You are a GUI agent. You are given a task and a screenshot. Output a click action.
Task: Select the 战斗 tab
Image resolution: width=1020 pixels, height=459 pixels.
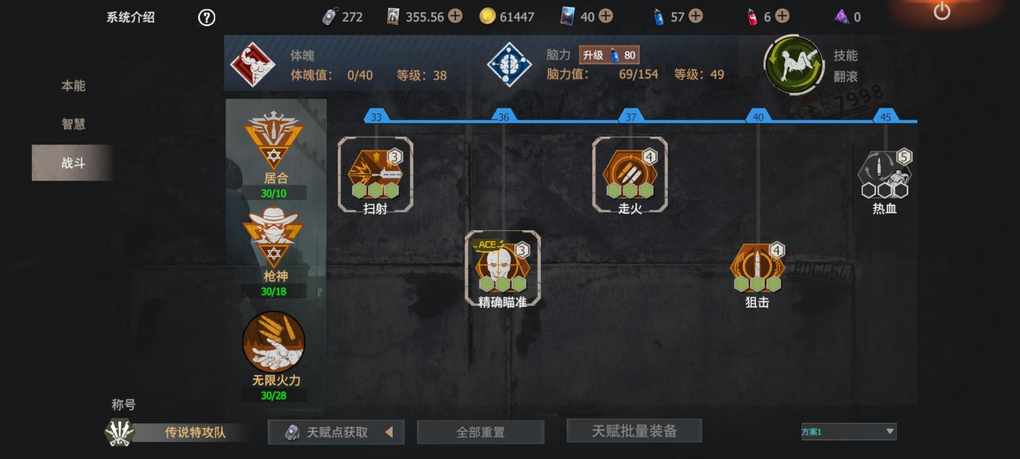coord(73,163)
